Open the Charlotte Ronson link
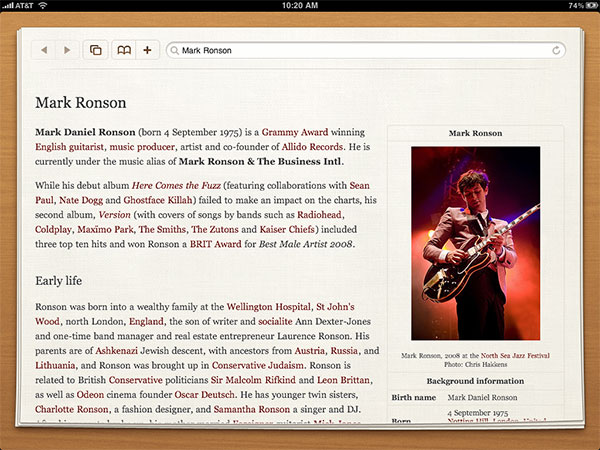This screenshot has width=600, height=450. click(x=72, y=409)
